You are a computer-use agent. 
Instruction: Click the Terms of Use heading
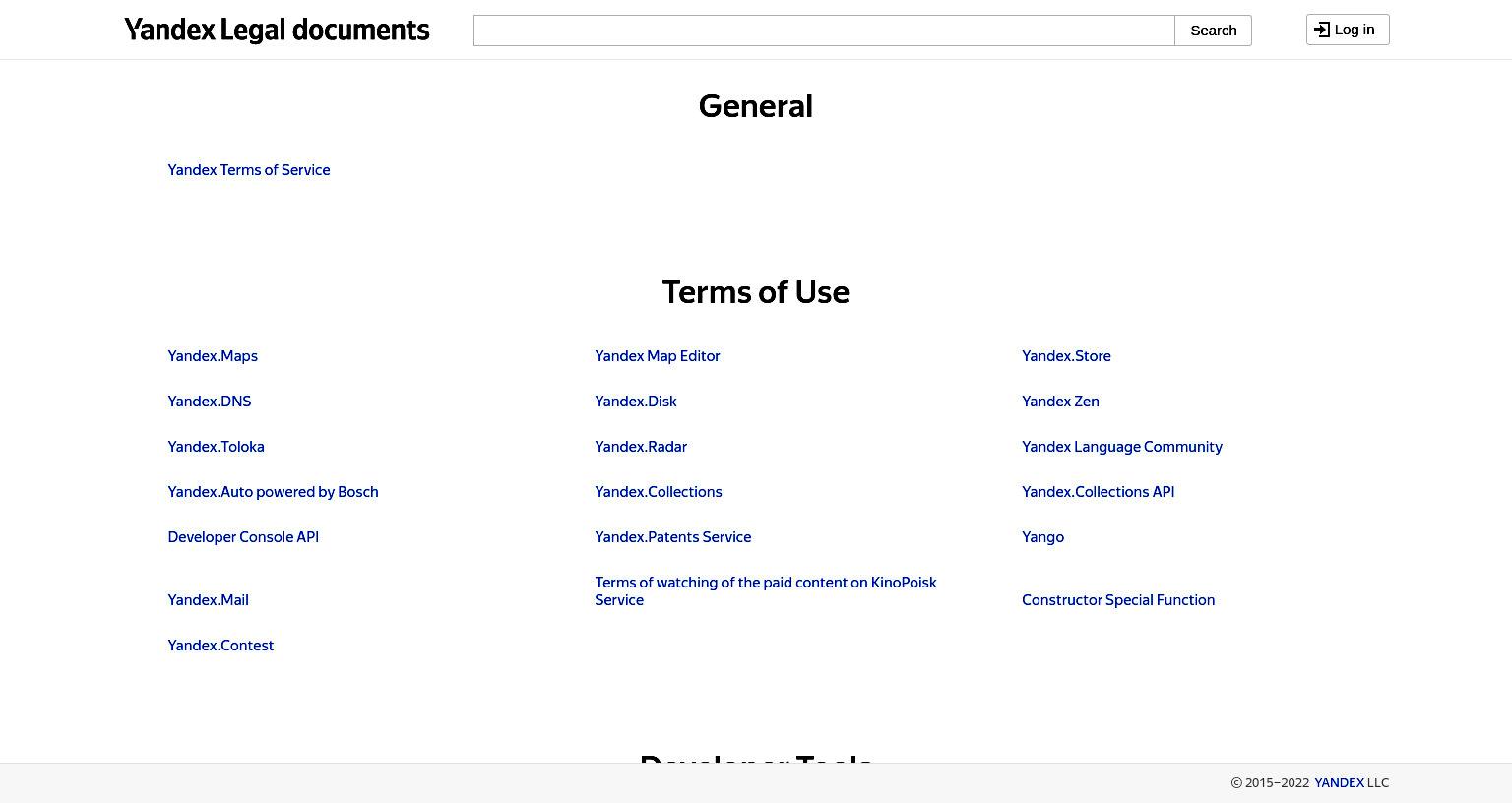click(x=756, y=292)
